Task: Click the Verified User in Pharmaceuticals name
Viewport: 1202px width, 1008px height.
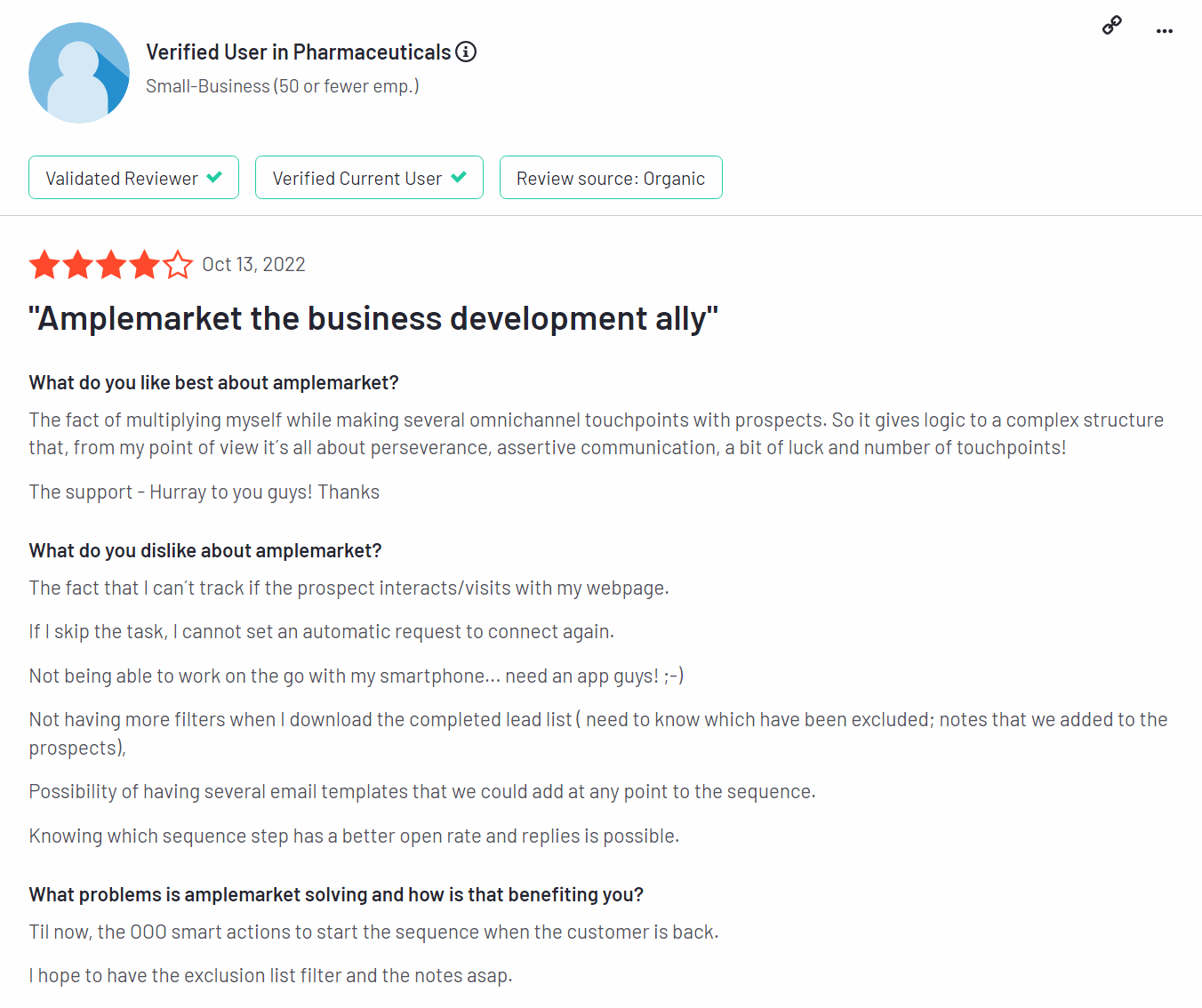Action: pyautogui.click(x=299, y=52)
